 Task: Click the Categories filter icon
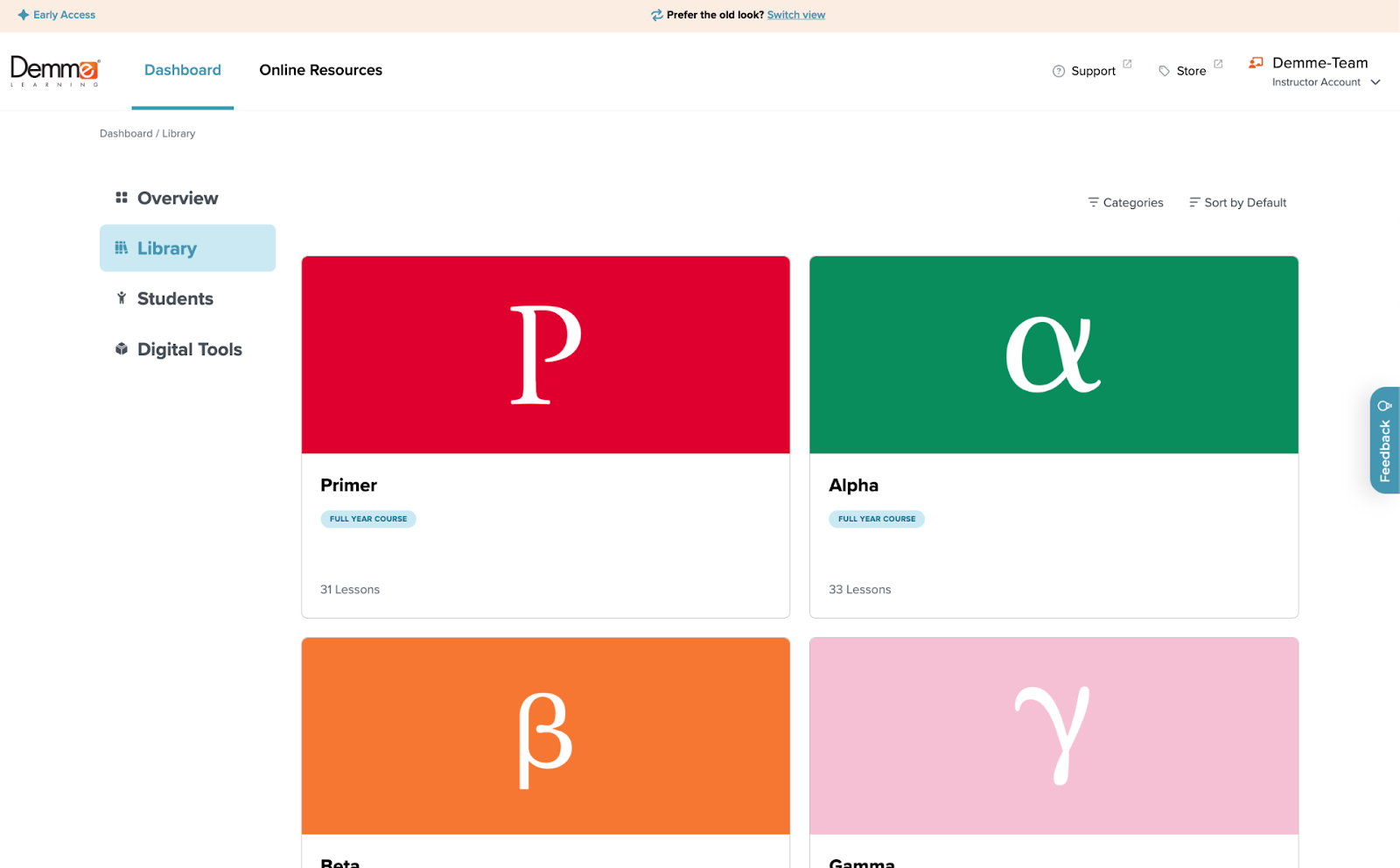tap(1093, 202)
